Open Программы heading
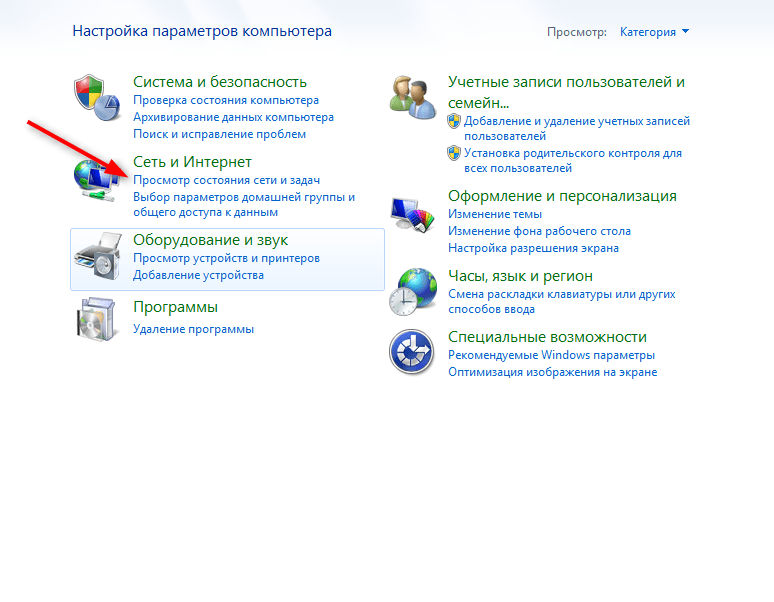This screenshot has width=774, height=602. 176,307
